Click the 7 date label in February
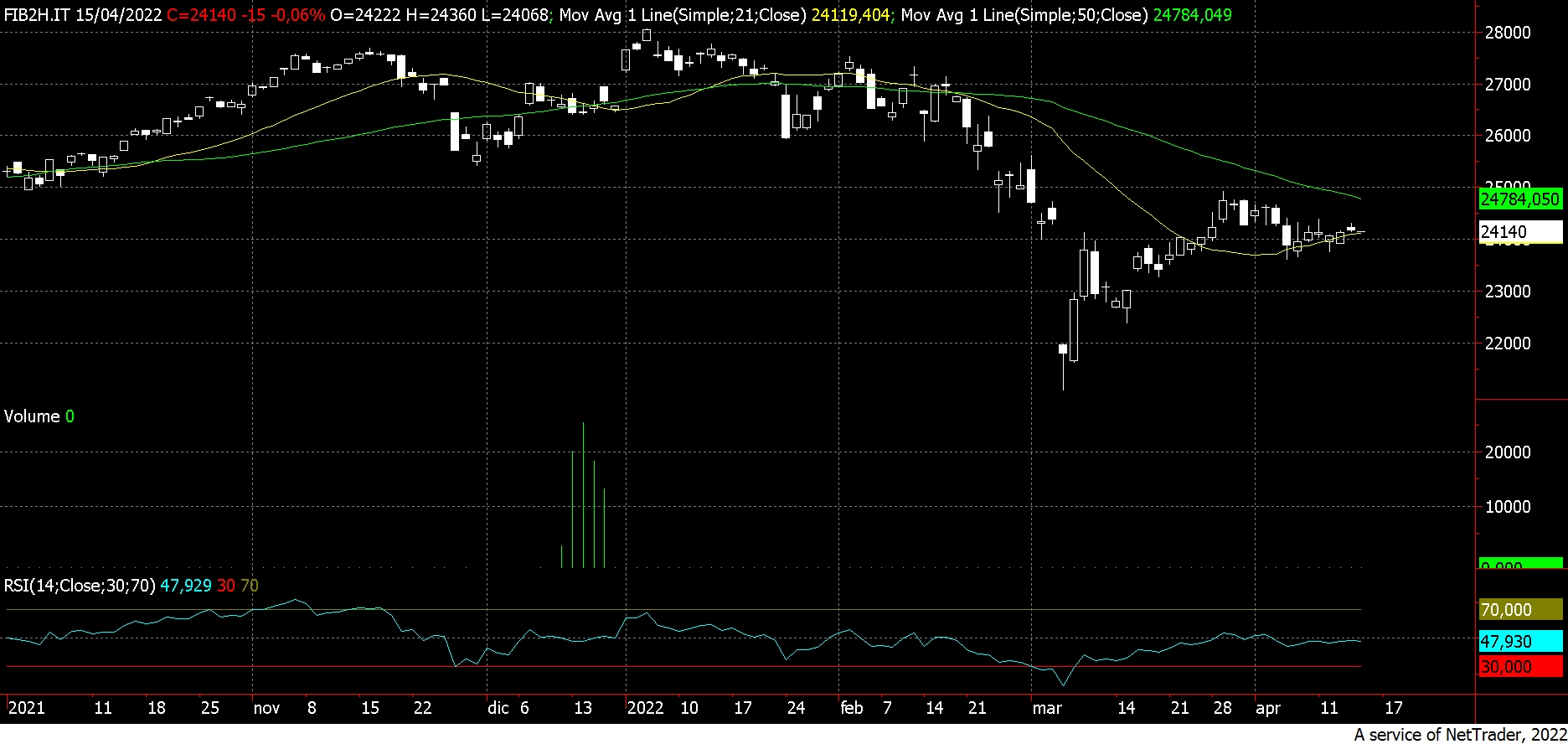The image size is (1568, 744). coord(887,709)
